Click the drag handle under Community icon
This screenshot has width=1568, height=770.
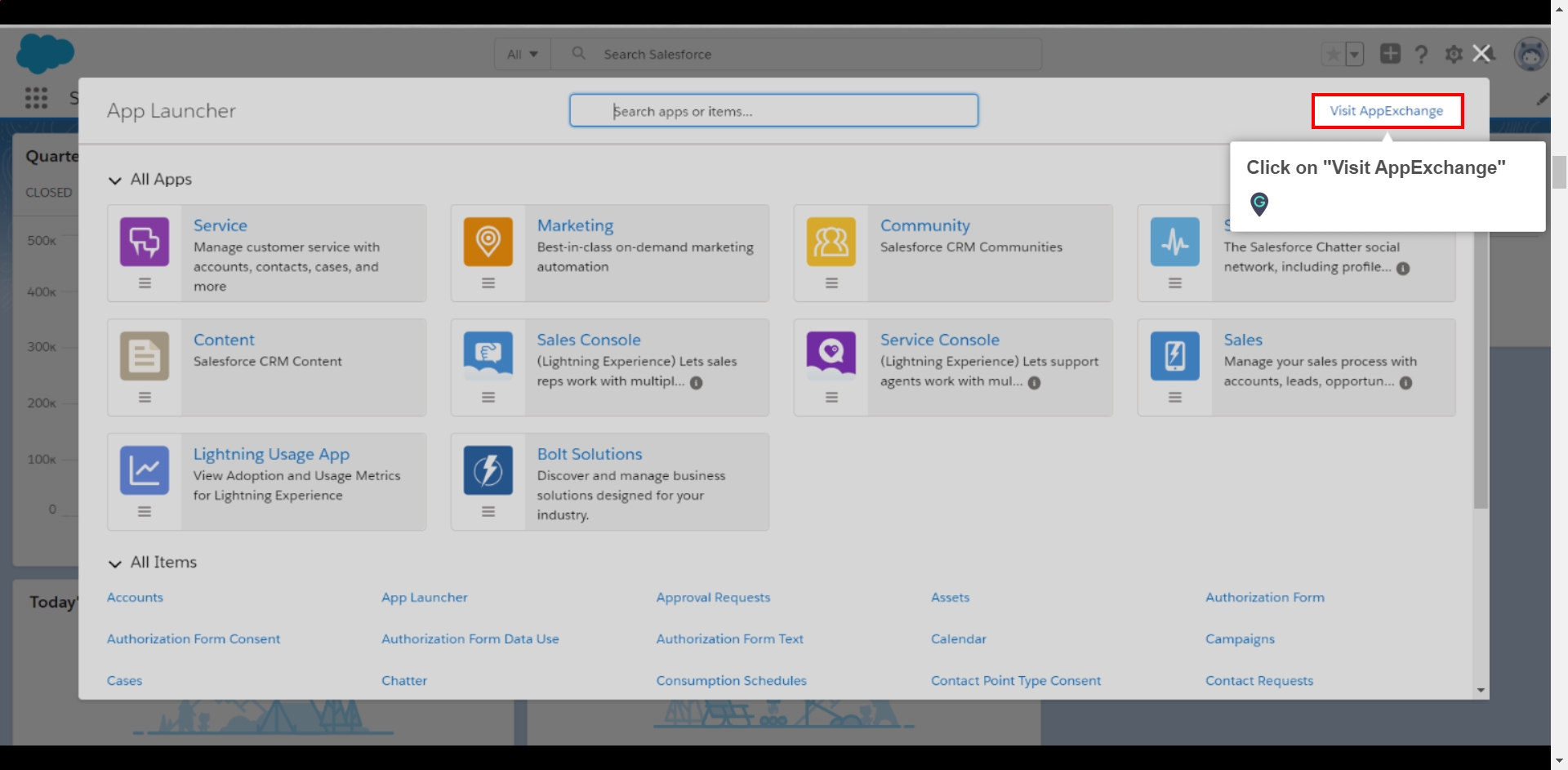click(x=831, y=283)
